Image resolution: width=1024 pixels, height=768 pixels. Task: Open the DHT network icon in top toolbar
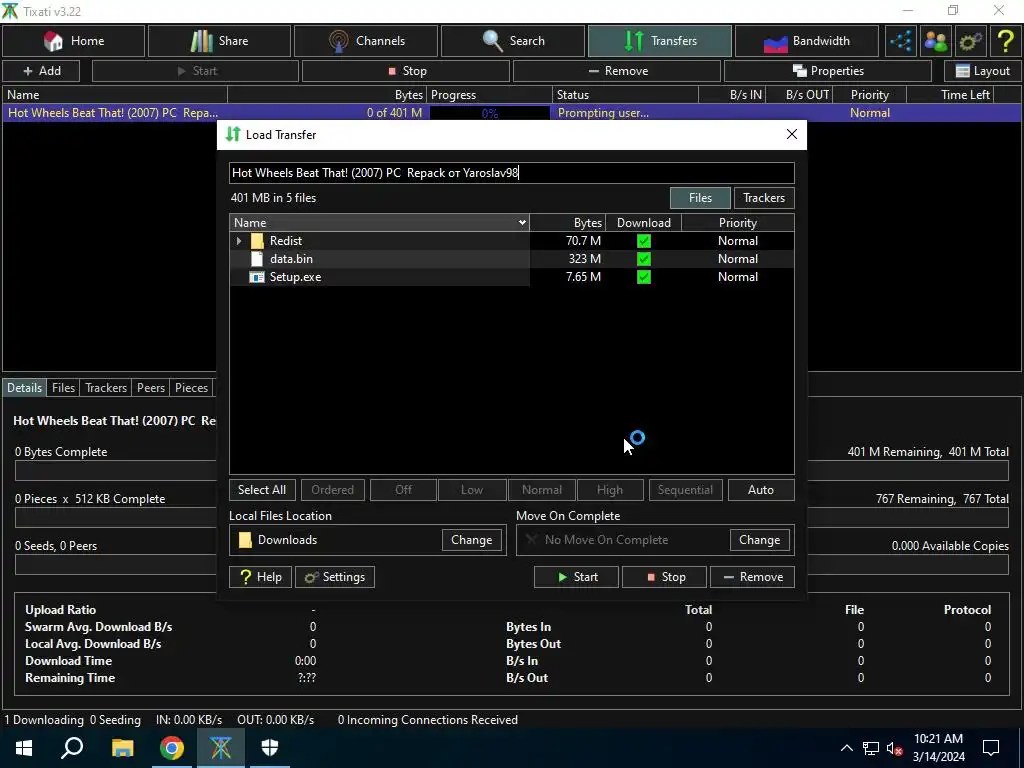(901, 41)
